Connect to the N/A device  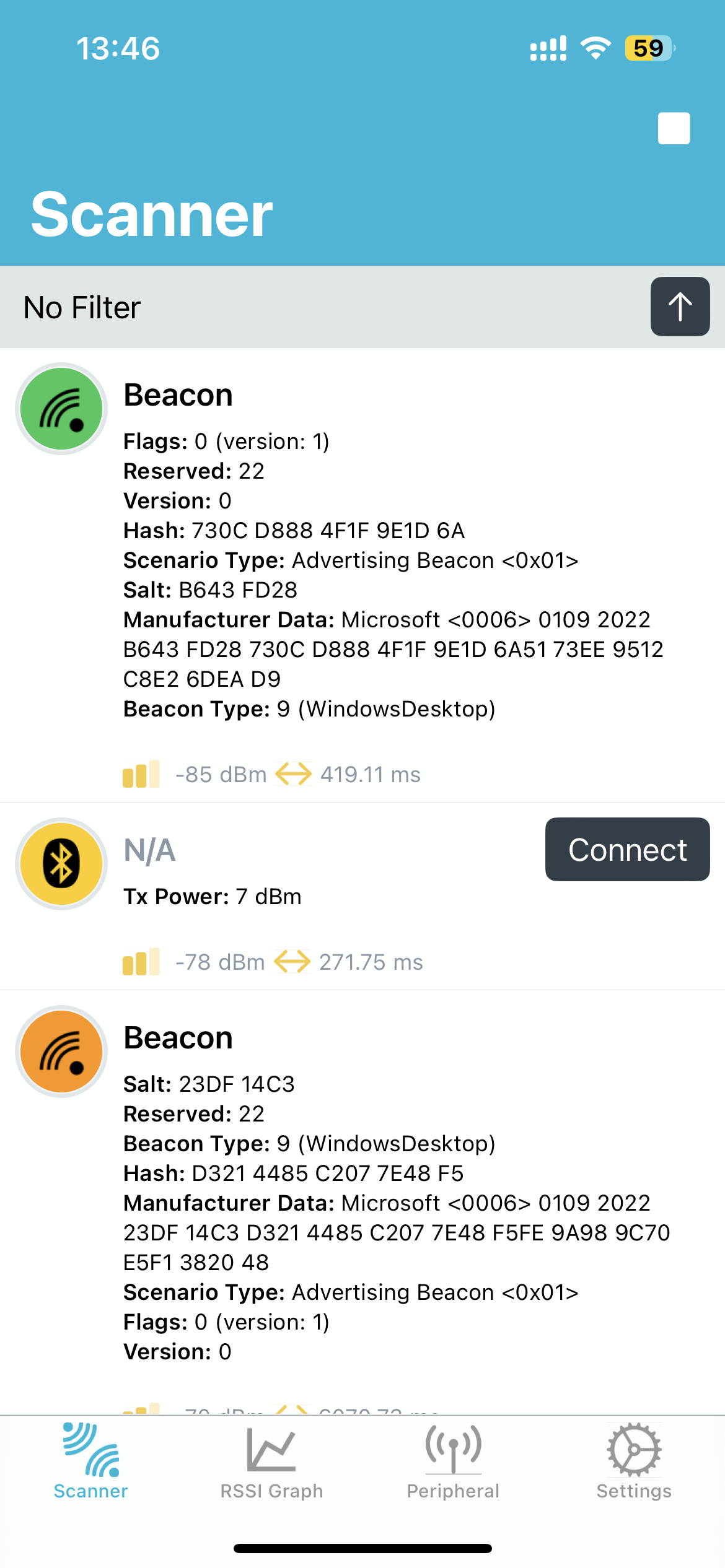click(627, 849)
